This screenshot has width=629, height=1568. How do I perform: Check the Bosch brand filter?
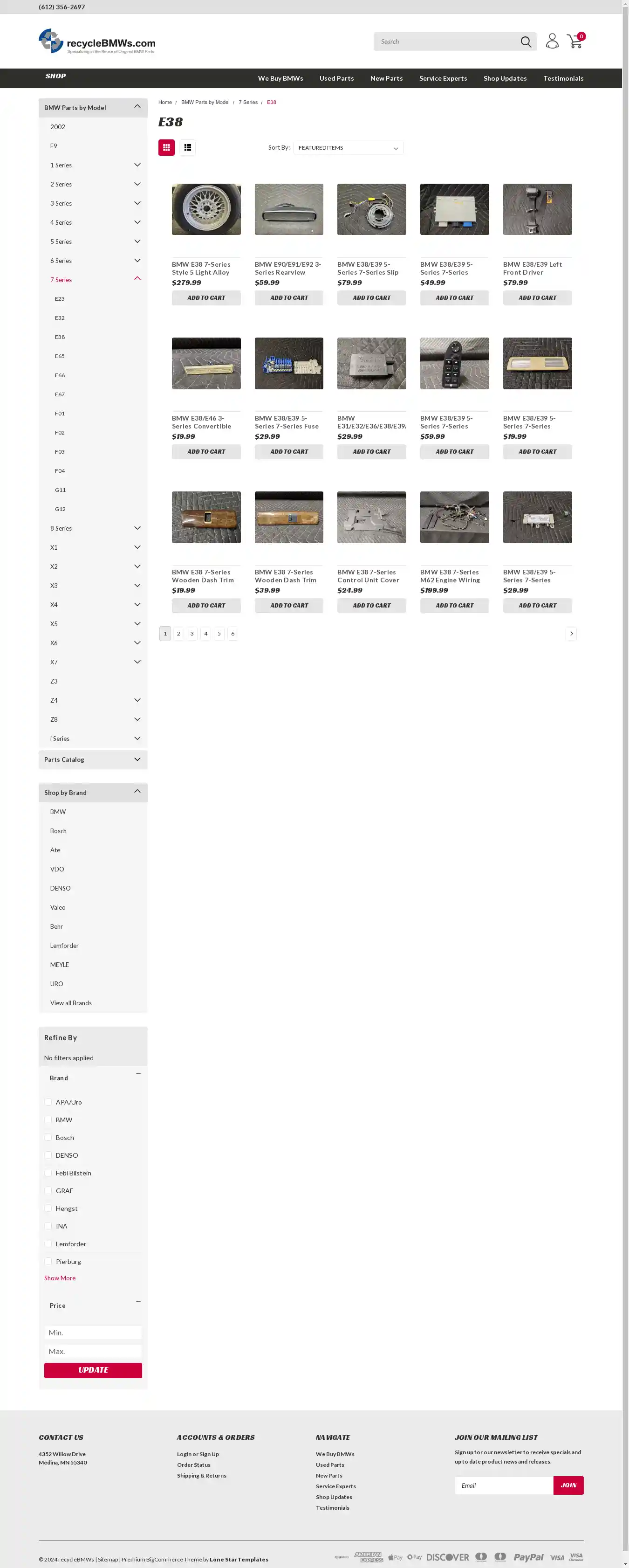point(48,1137)
